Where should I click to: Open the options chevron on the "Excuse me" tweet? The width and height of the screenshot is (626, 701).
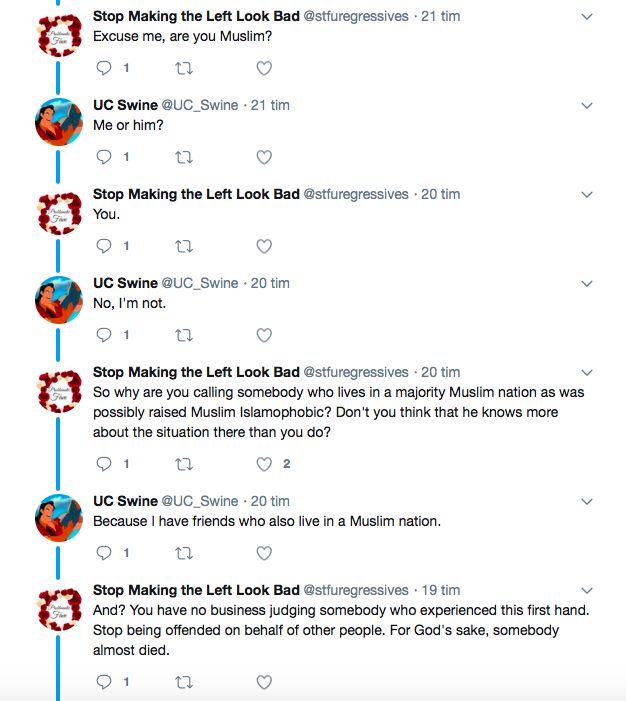pyautogui.click(x=587, y=17)
